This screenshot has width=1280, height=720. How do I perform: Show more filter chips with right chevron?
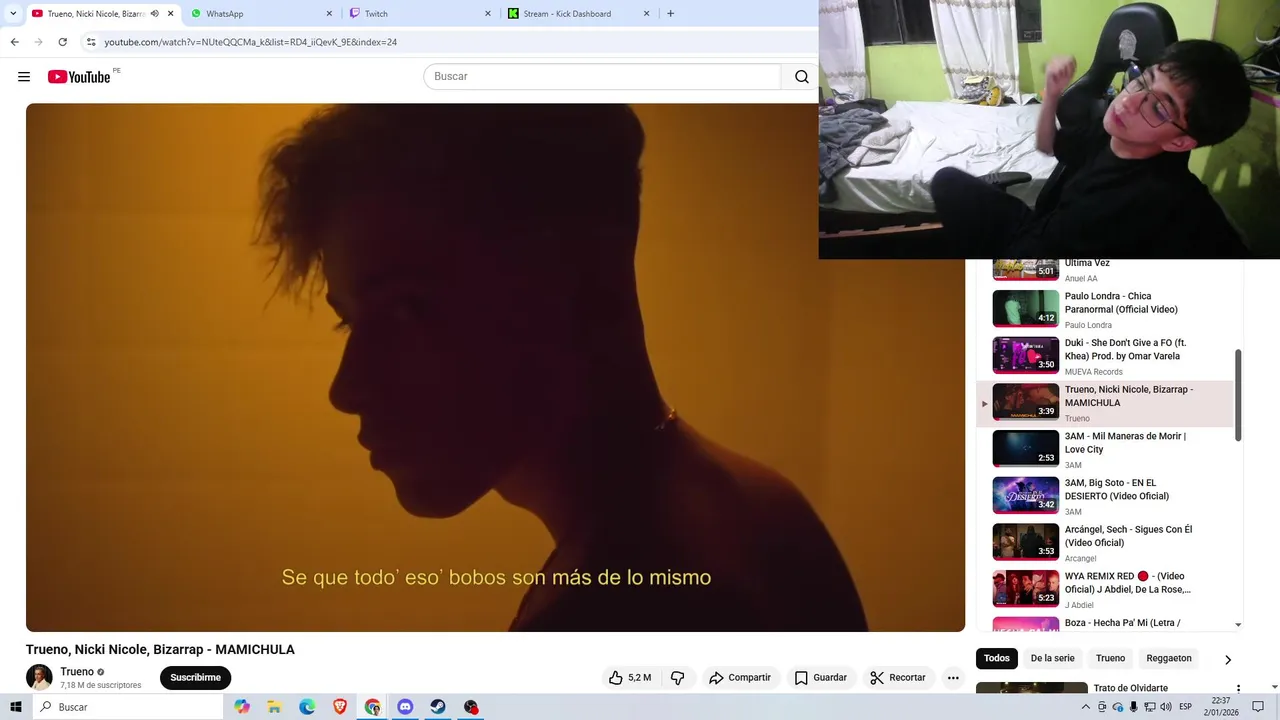pos(1228,659)
